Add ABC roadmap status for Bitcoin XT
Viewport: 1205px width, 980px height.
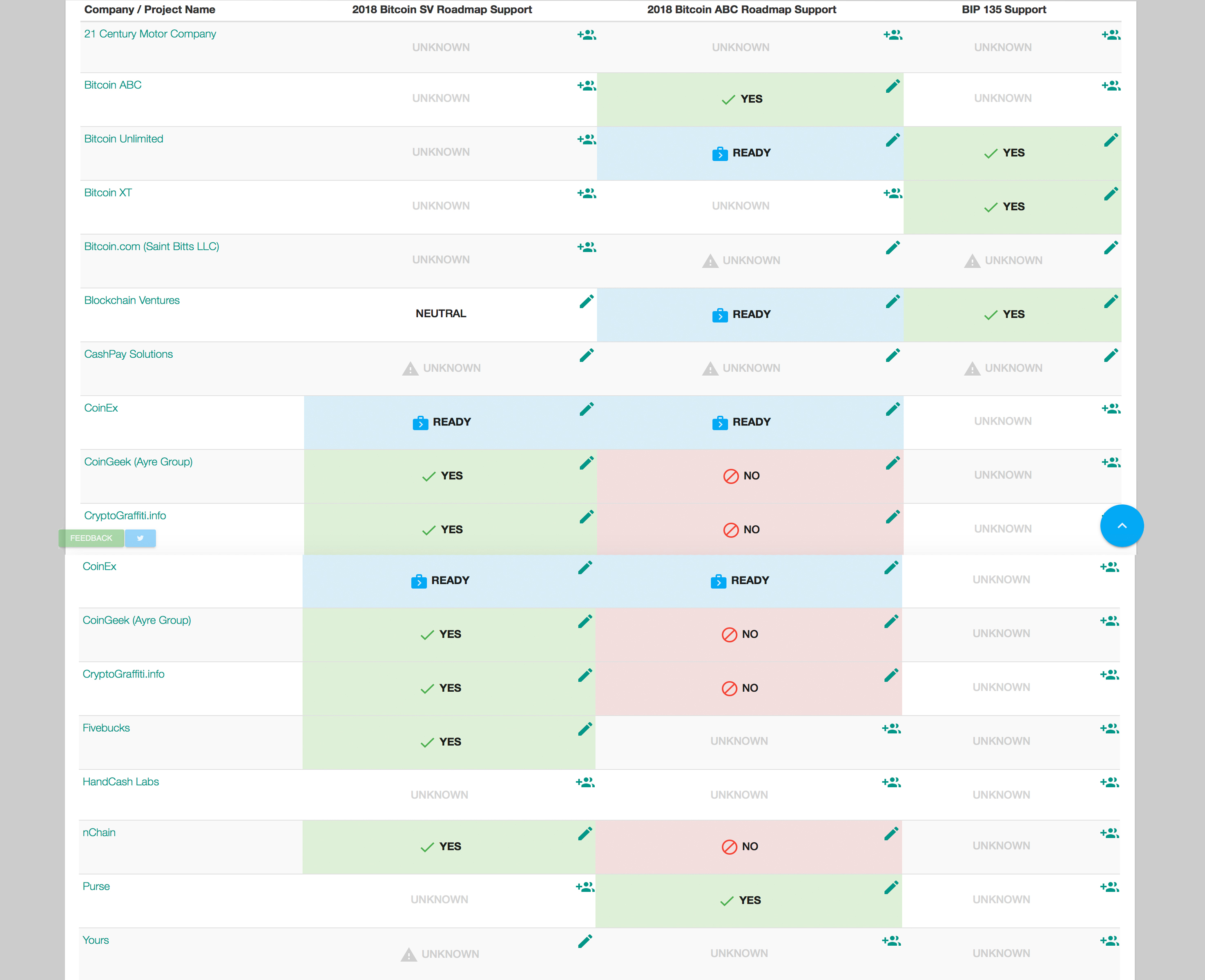click(x=893, y=194)
